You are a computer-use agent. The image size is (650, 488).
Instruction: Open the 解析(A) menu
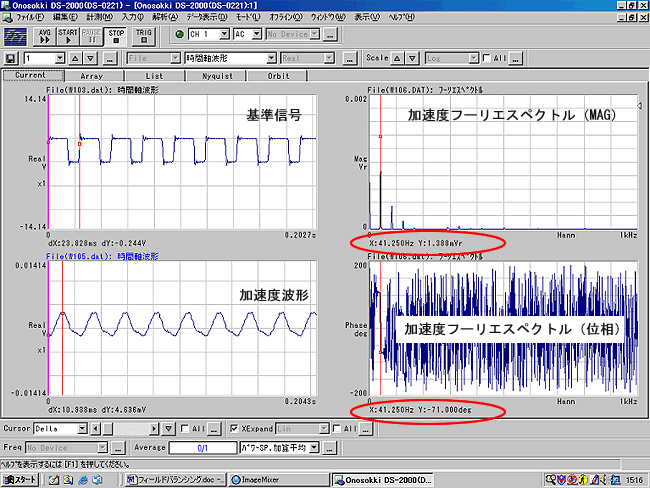pyautogui.click(x=165, y=17)
